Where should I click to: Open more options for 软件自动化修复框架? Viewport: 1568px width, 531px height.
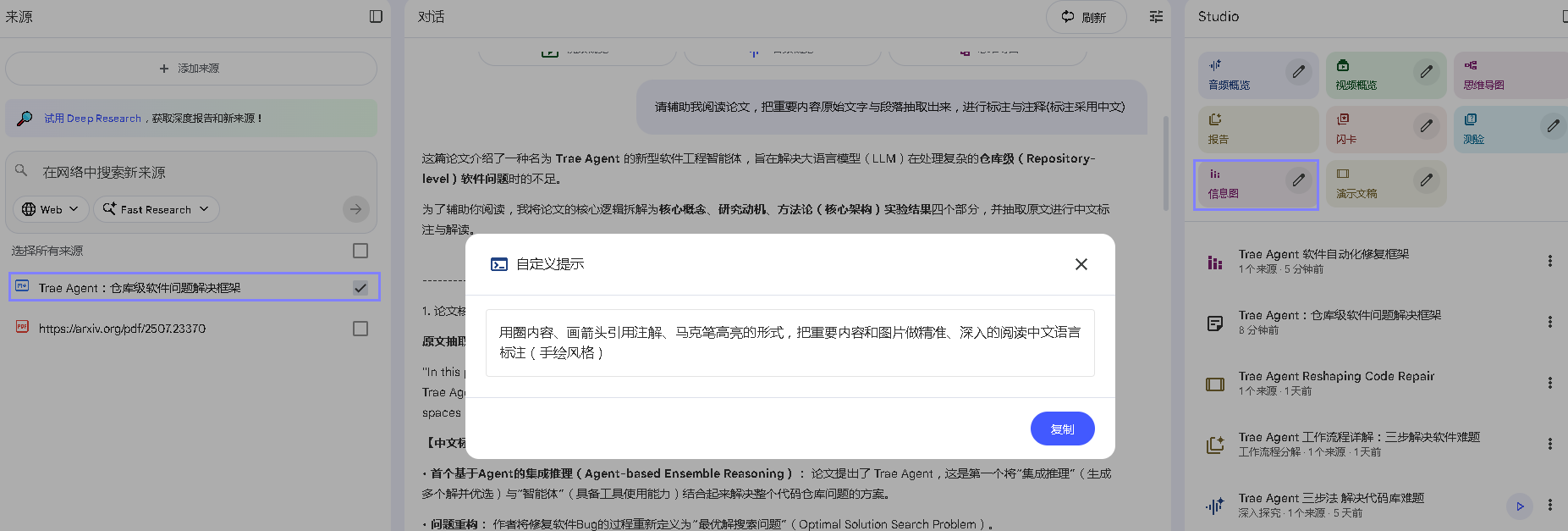coord(1549,261)
